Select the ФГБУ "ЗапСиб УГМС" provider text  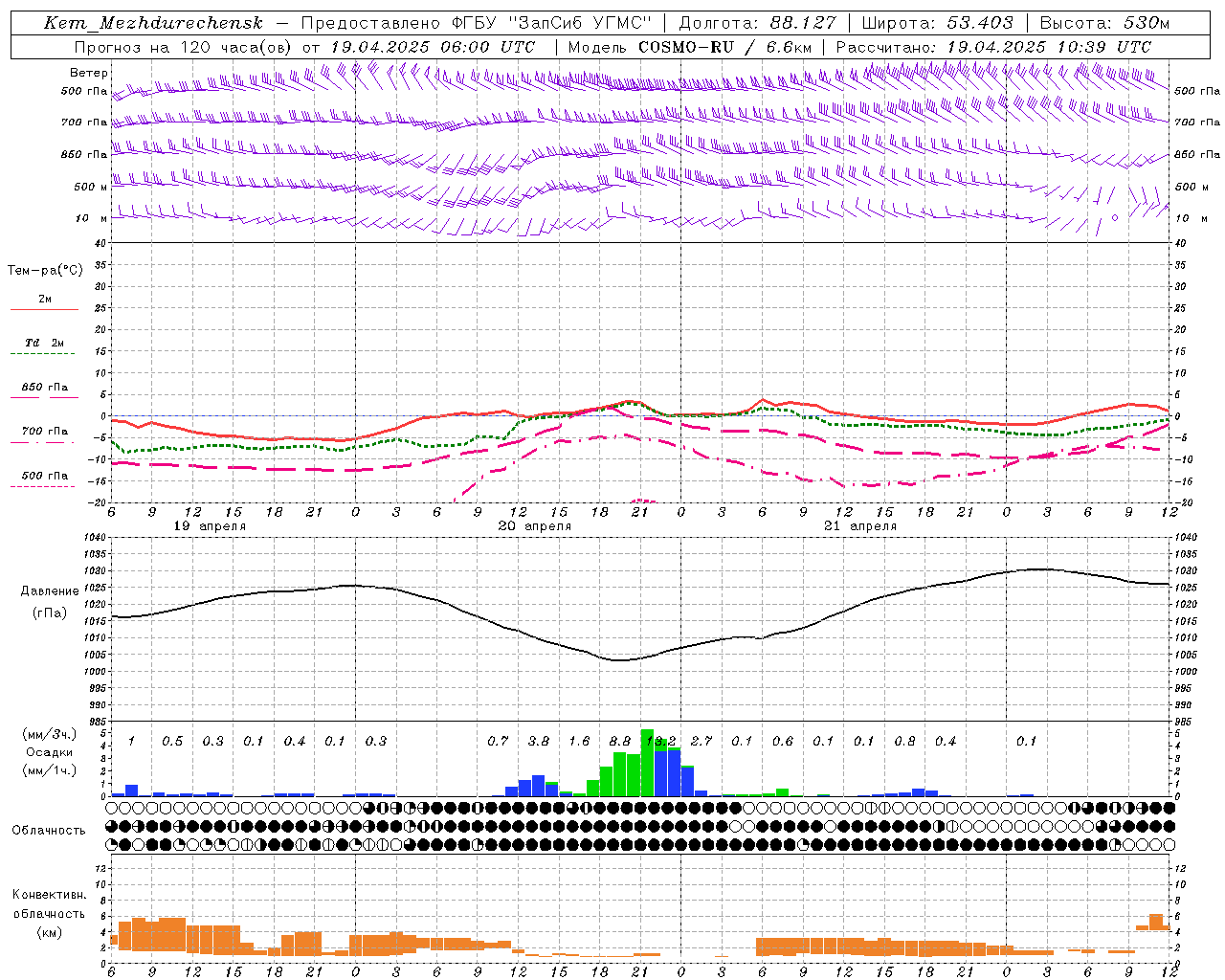pos(551,23)
